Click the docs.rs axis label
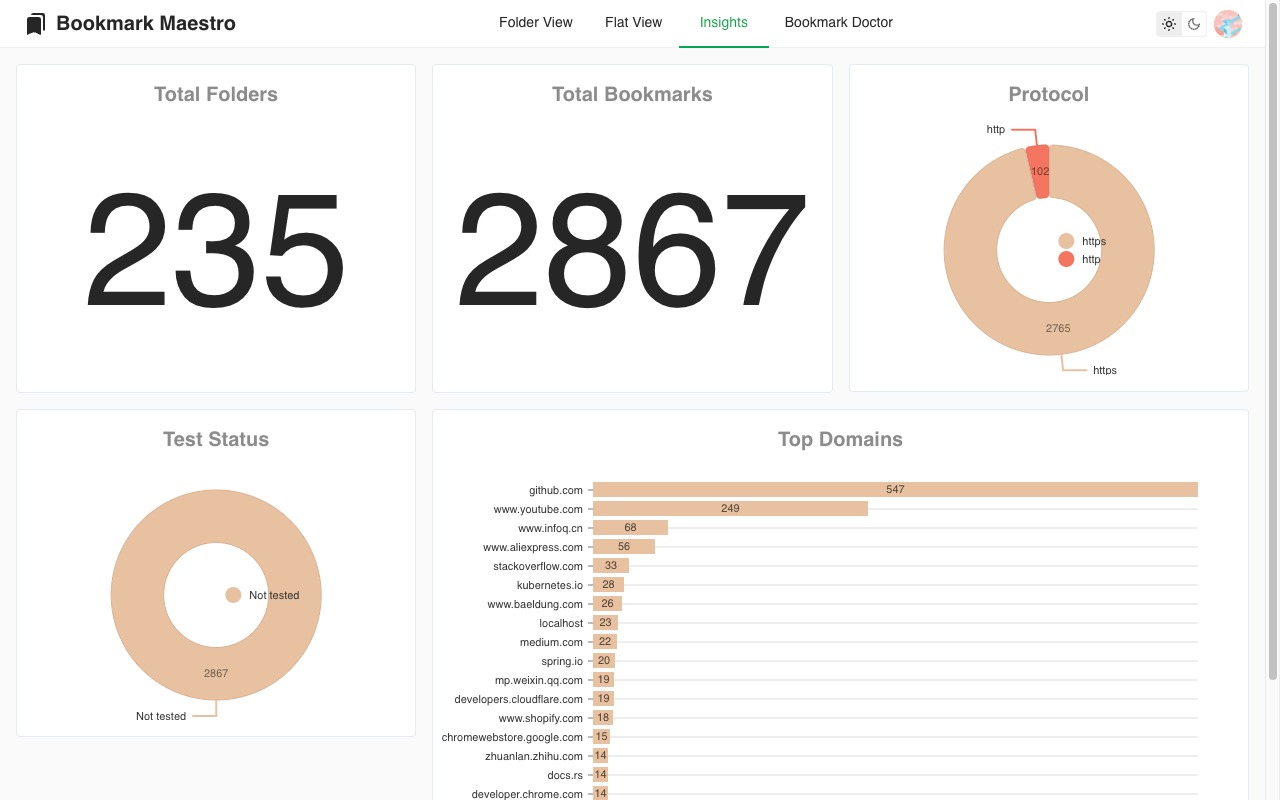Viewport: 1280px width, 800px height. [x=565, y=775]
